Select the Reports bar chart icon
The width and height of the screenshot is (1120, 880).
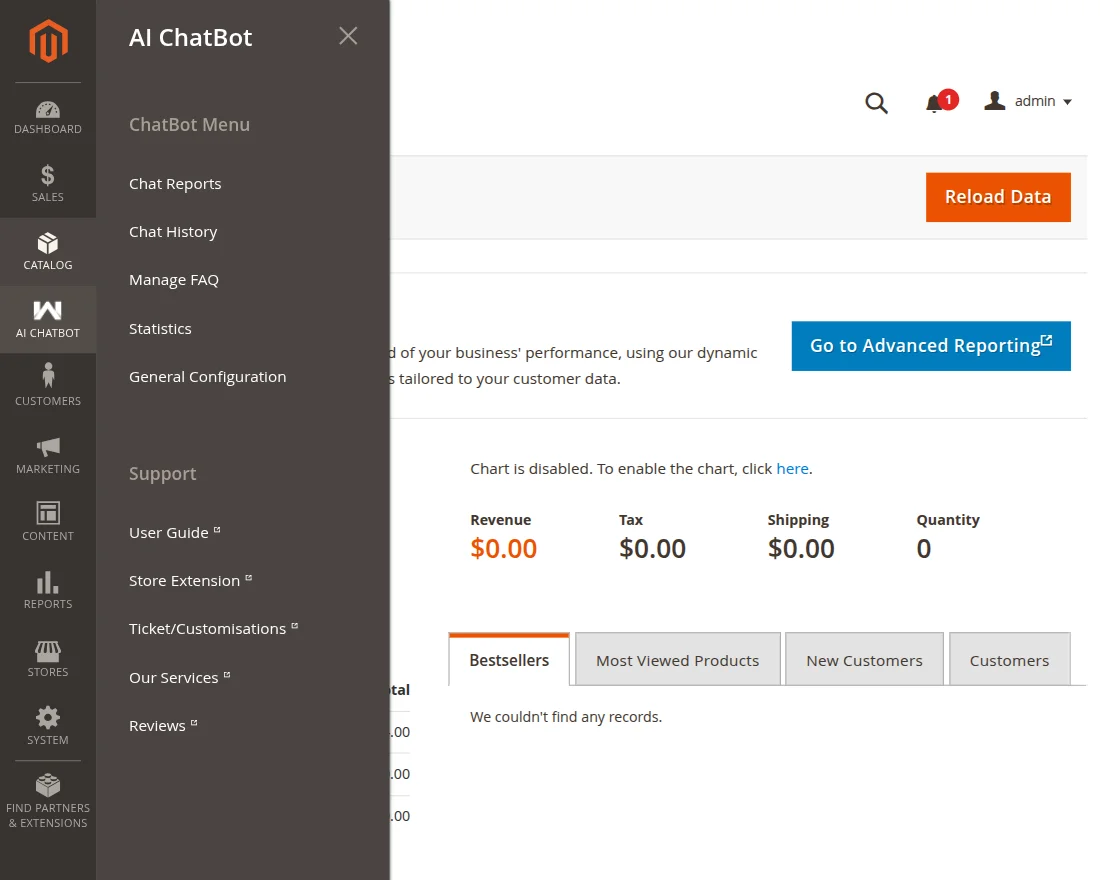pyautogui.click(x=48, y=583)
